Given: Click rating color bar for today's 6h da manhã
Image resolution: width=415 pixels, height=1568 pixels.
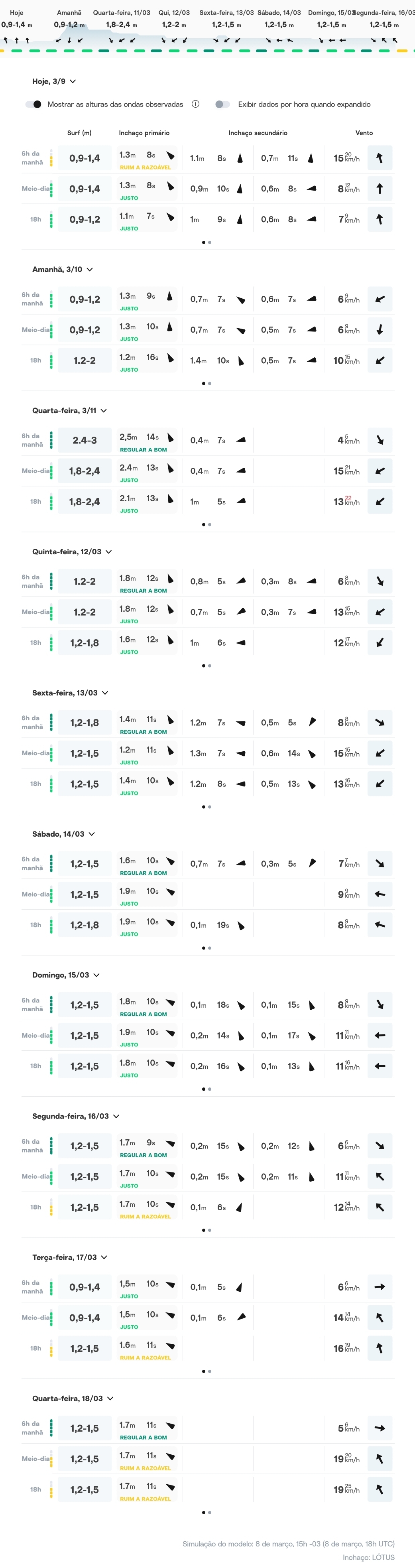Looking at the screenshot, I should point(51,158).
